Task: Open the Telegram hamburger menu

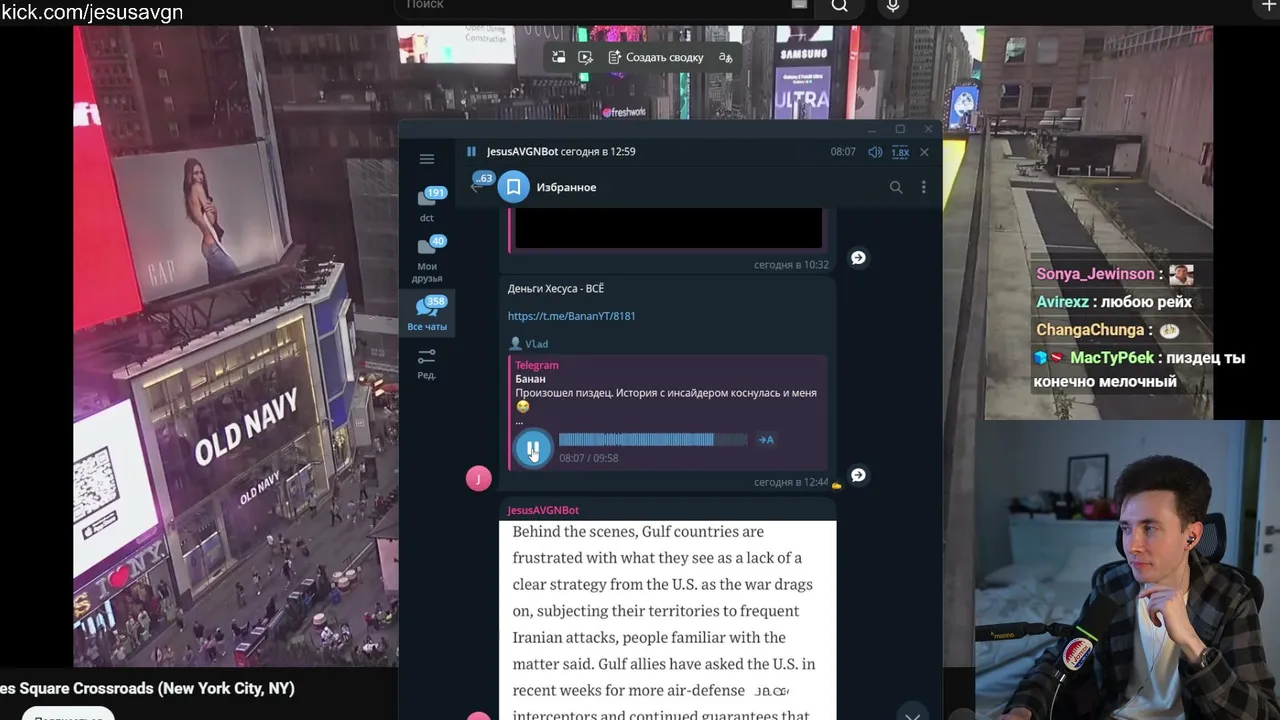Action: pos(427,159)
